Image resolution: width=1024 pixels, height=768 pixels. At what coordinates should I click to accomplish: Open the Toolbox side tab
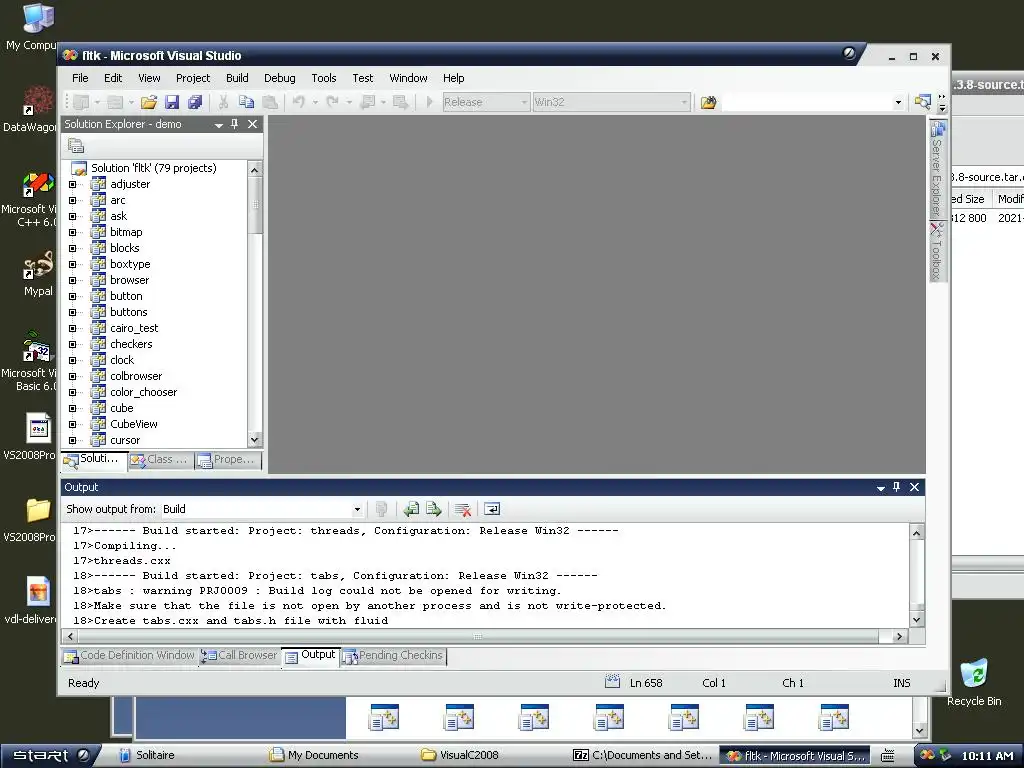tap(938, 252)
